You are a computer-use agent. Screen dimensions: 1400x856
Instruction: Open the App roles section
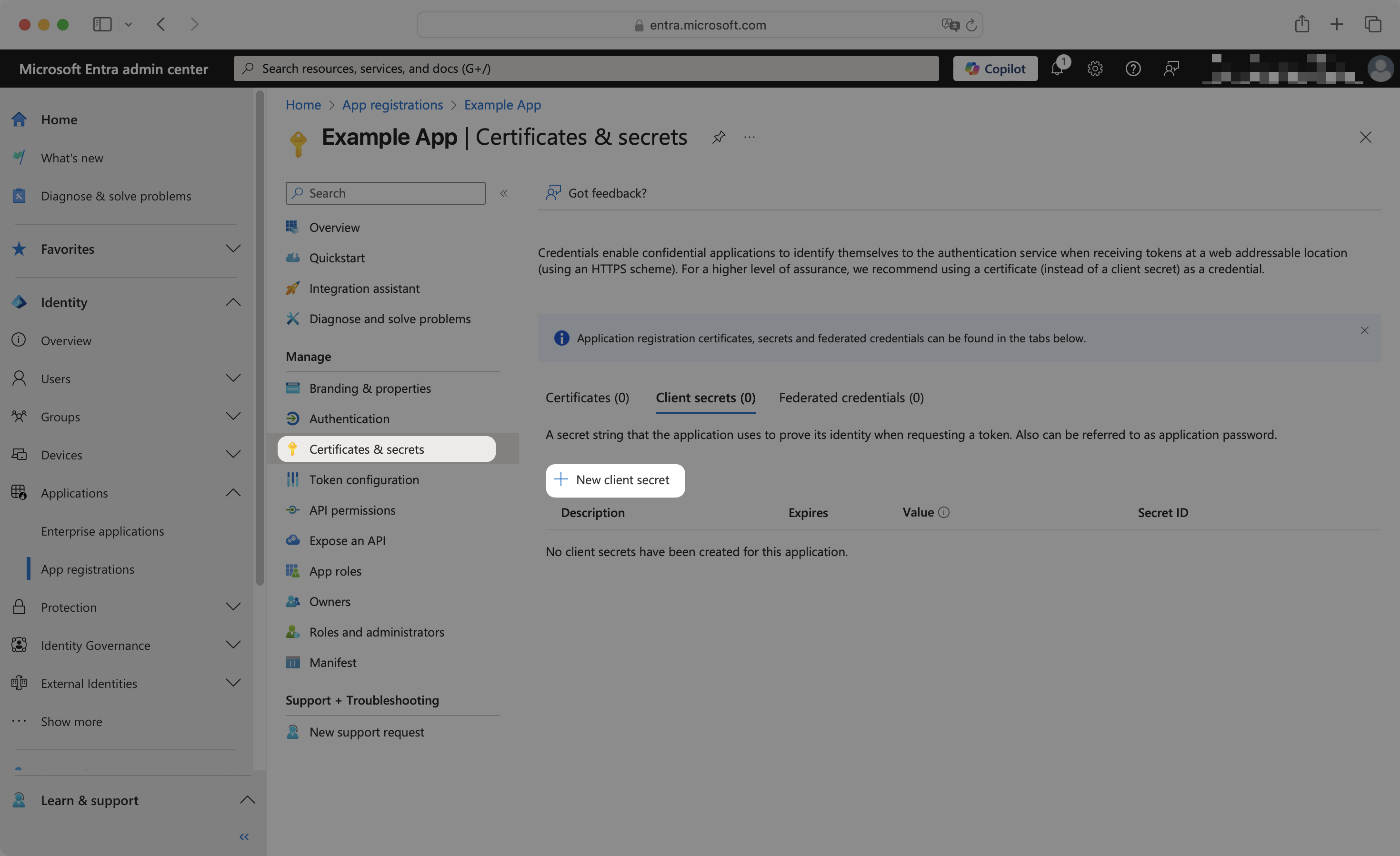[335, 571]
